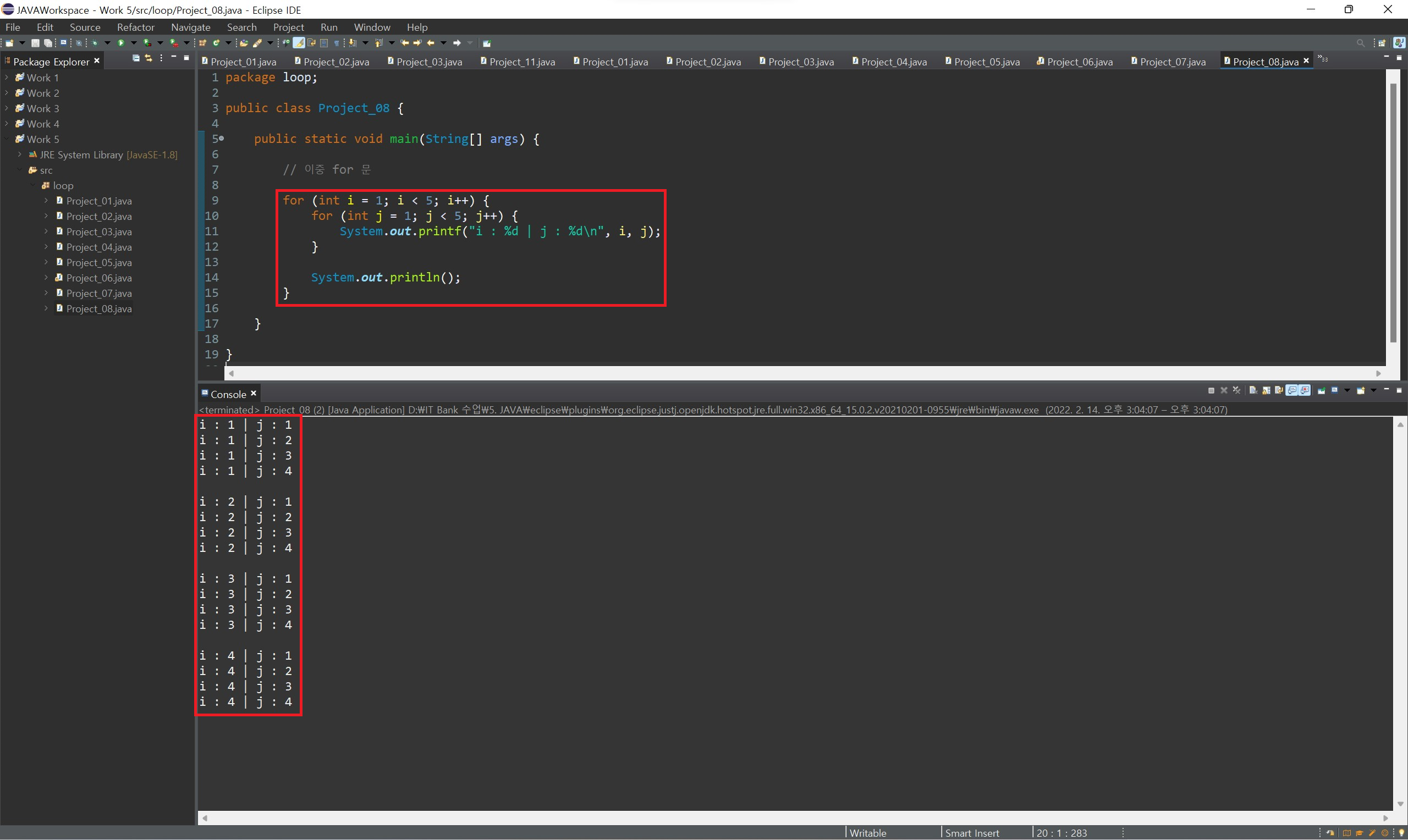Screen dimensions: 1408x840
Task: Click the Pin Console icon
Action: coord(1322,390)
